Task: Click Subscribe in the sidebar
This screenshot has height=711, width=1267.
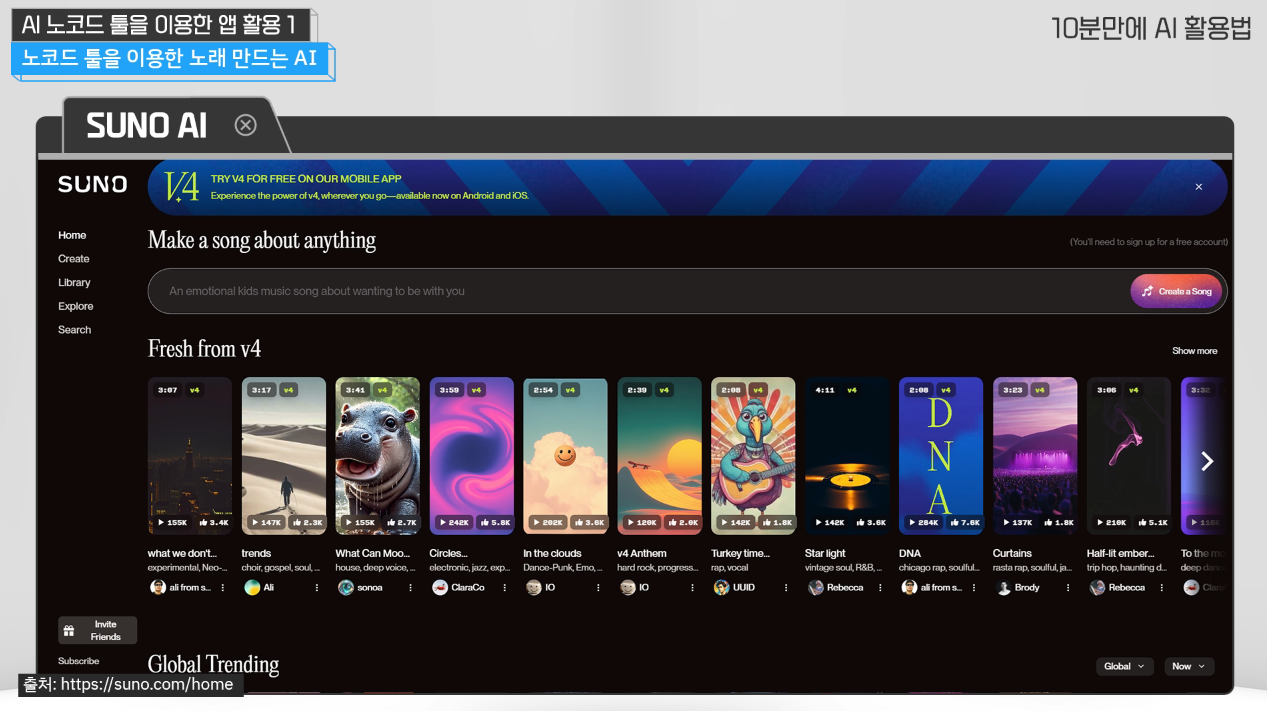Action: point(79,661)
